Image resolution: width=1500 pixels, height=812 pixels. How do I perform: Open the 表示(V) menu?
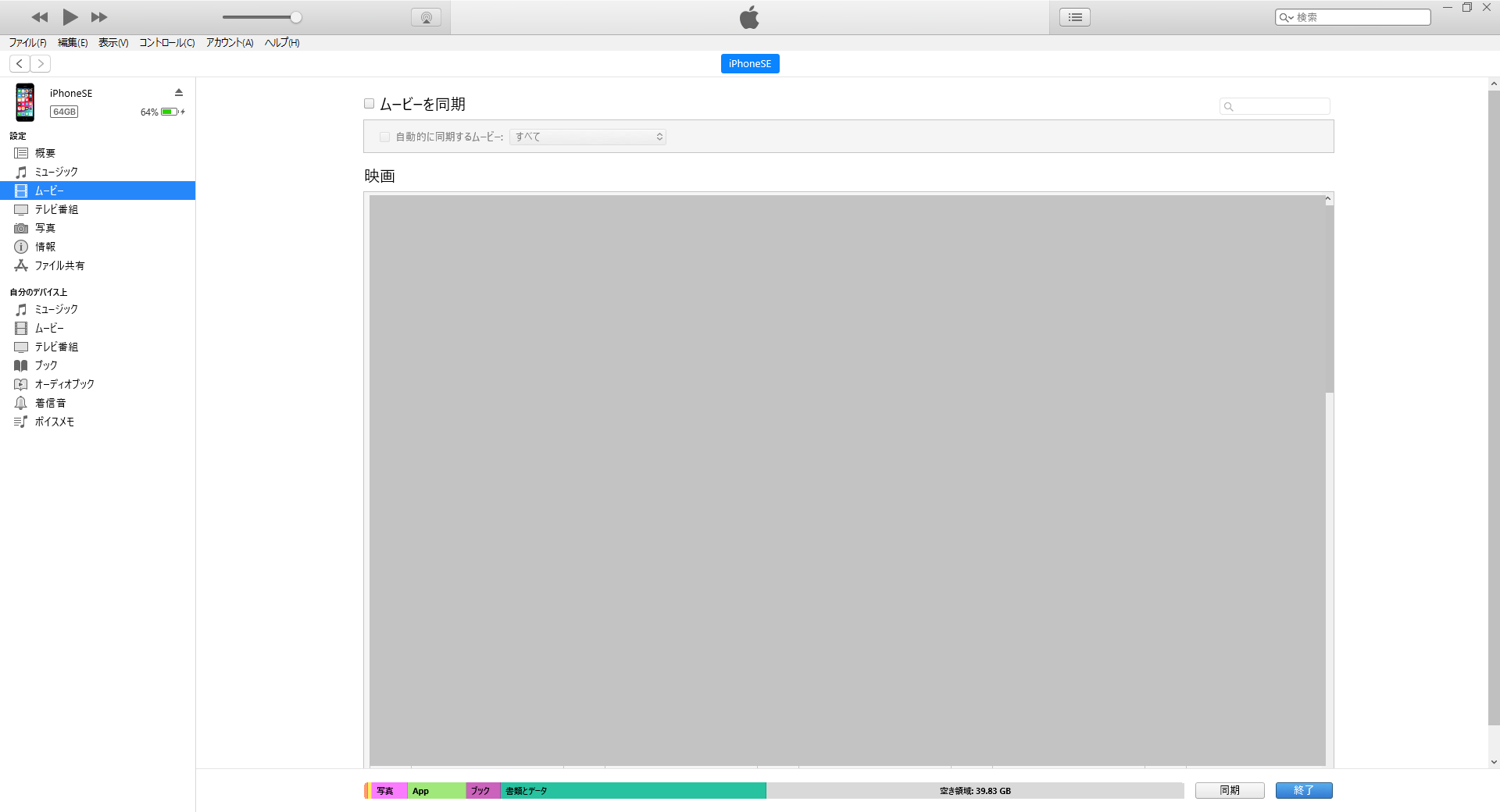[113, 43]
